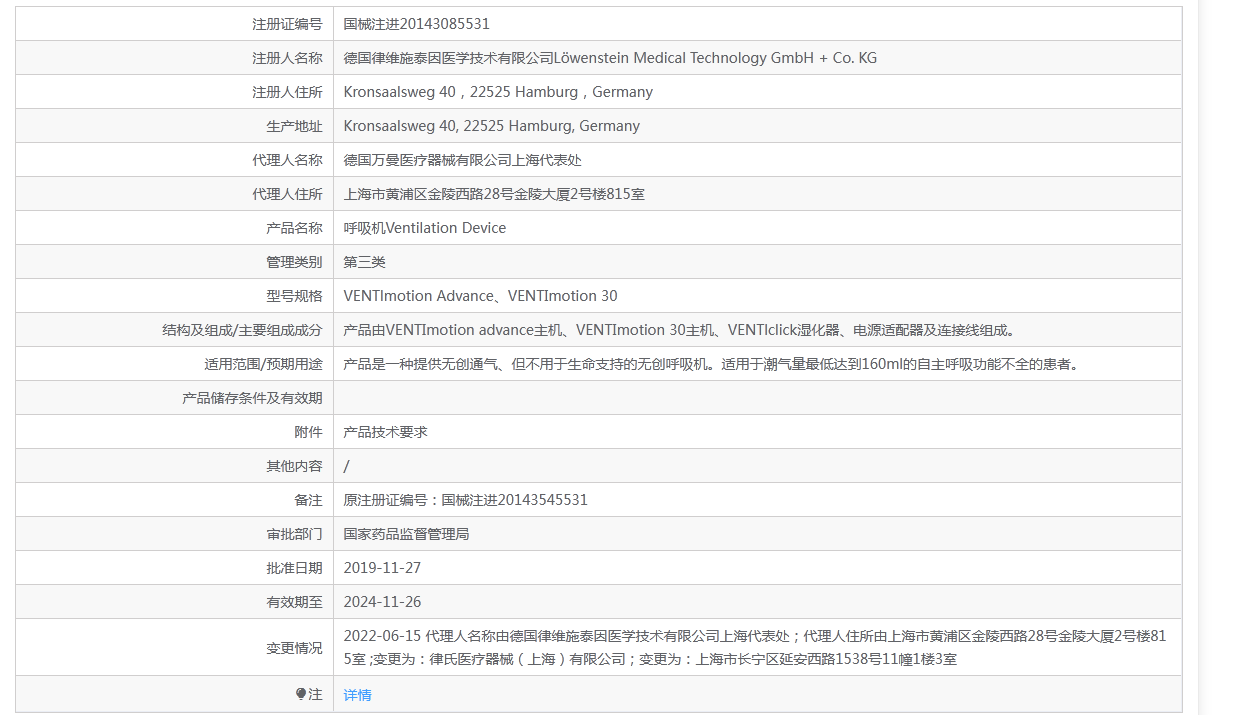Screen dimensions: 1247x715
Task: Click the 代理人名称 label
Action: pos(287,160)
